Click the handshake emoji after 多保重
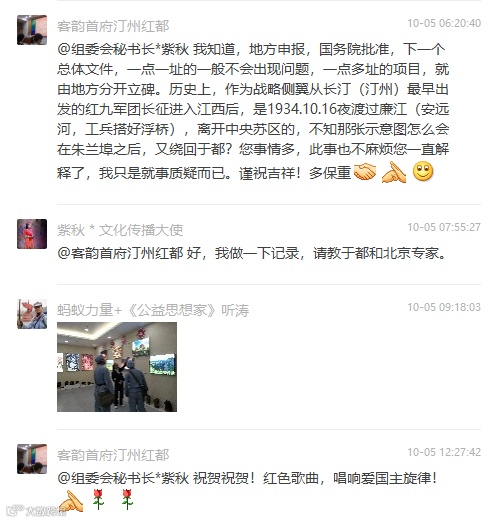This screenshot has height=522, width=493. pos(365,172)
